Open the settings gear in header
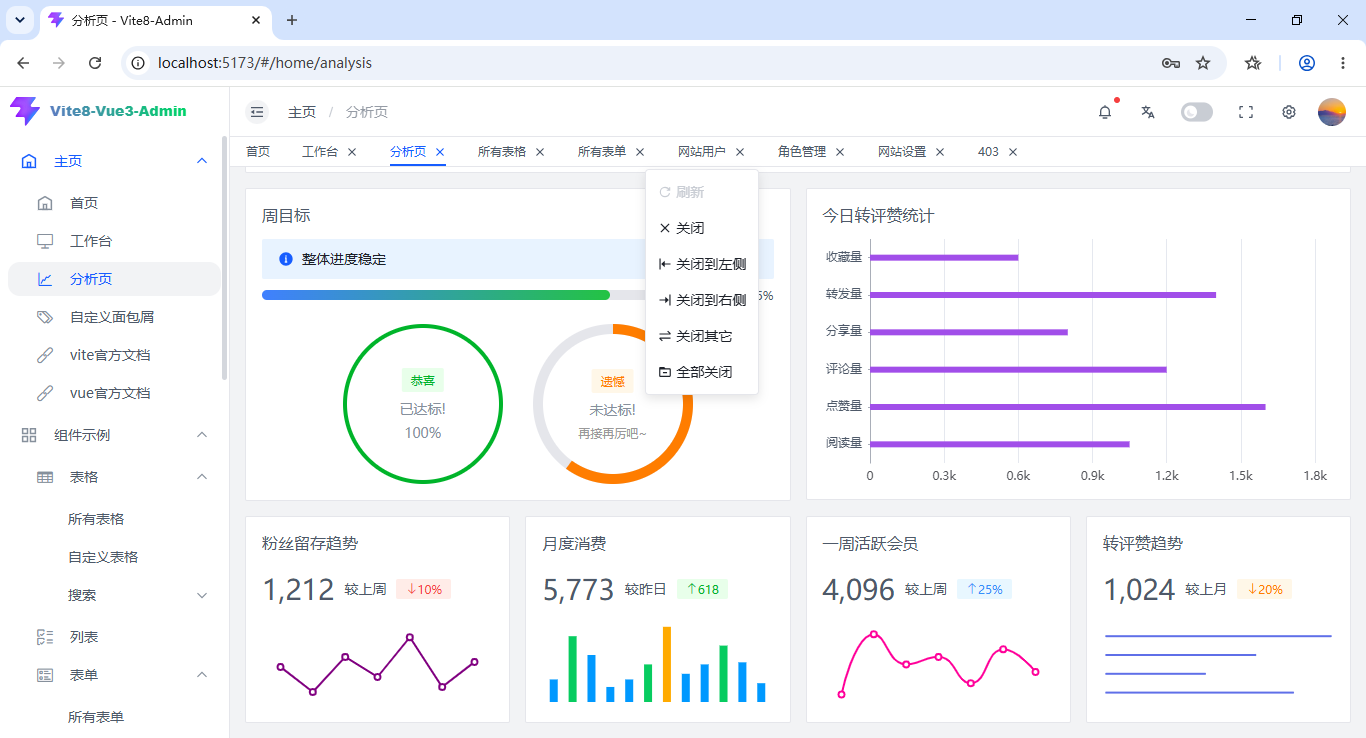Viewport: 1366px width, 738px height. point(1289,112)
